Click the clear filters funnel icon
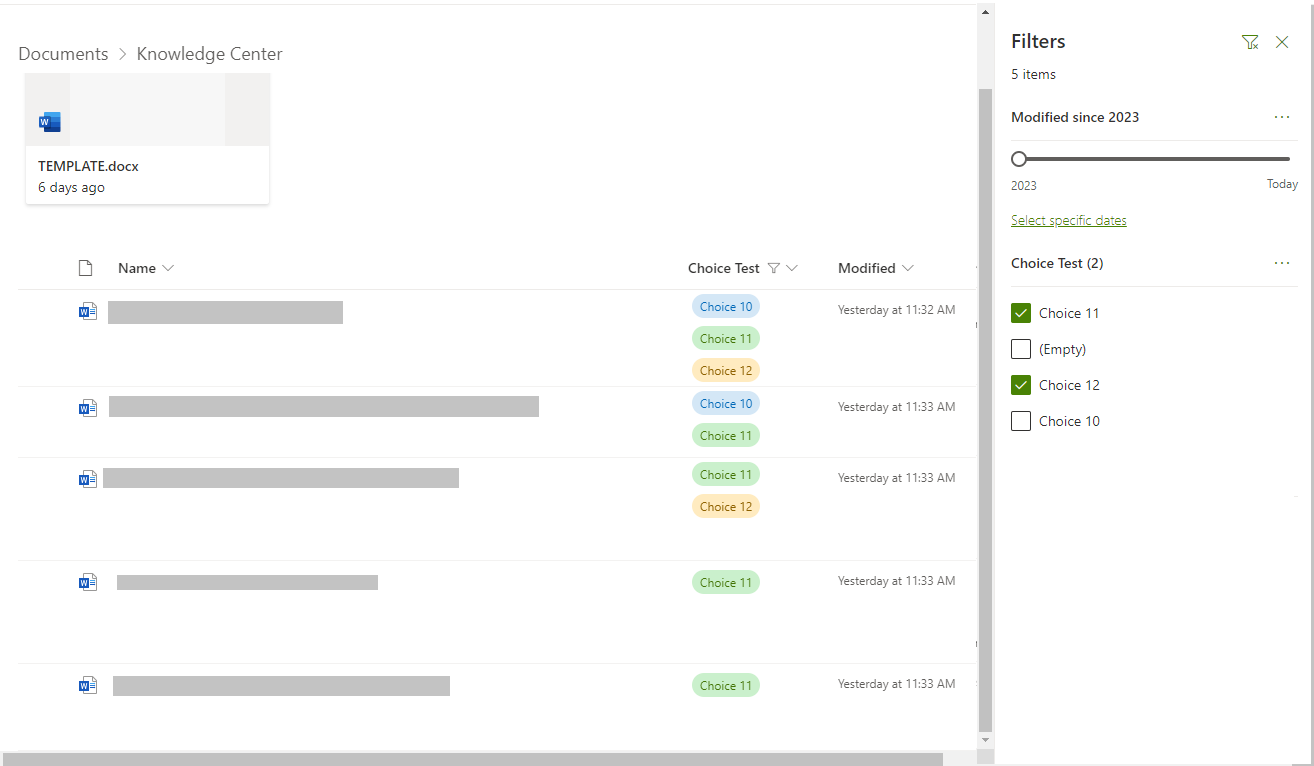 click(1250, 42)
